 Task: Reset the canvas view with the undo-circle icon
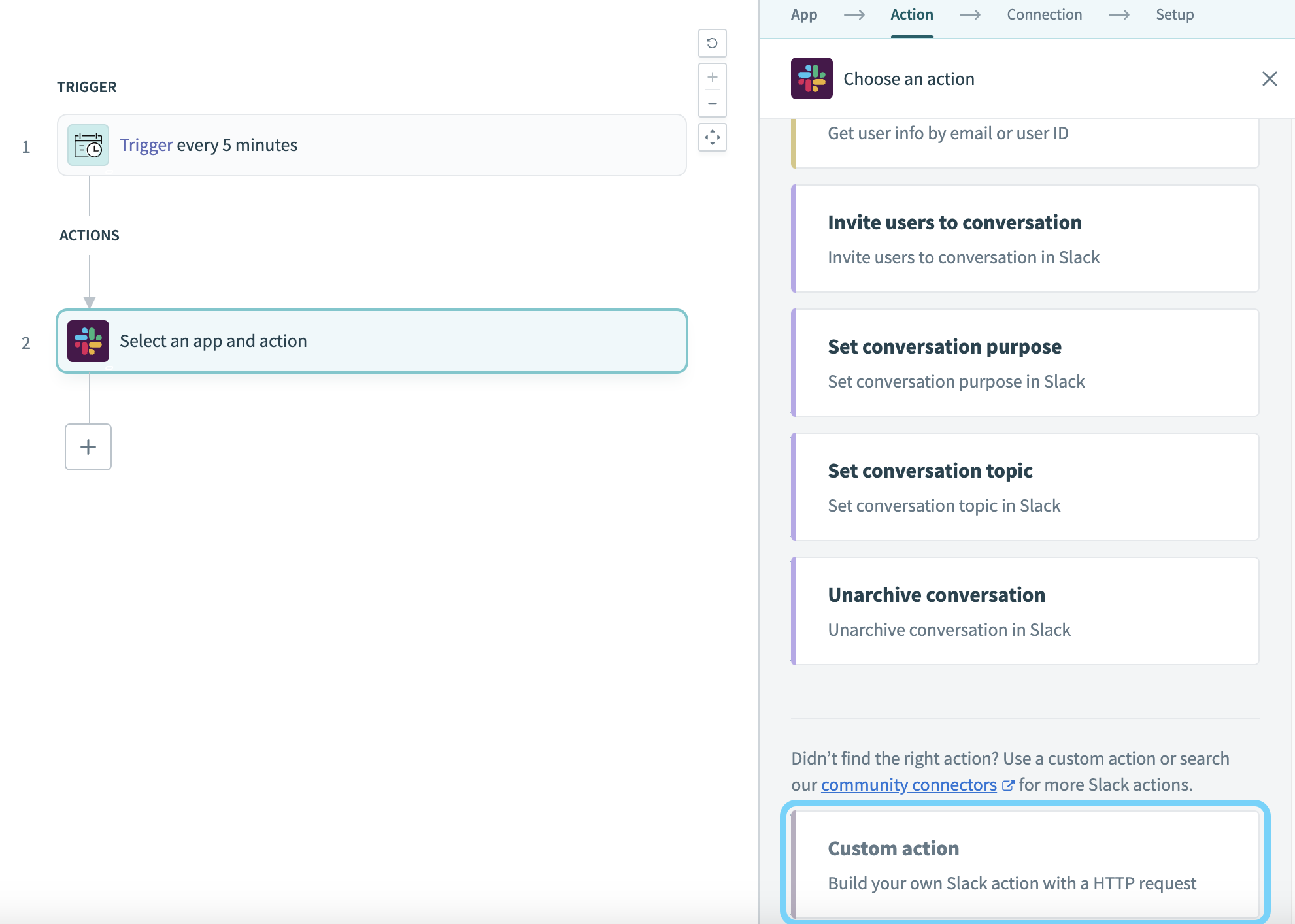712,43
